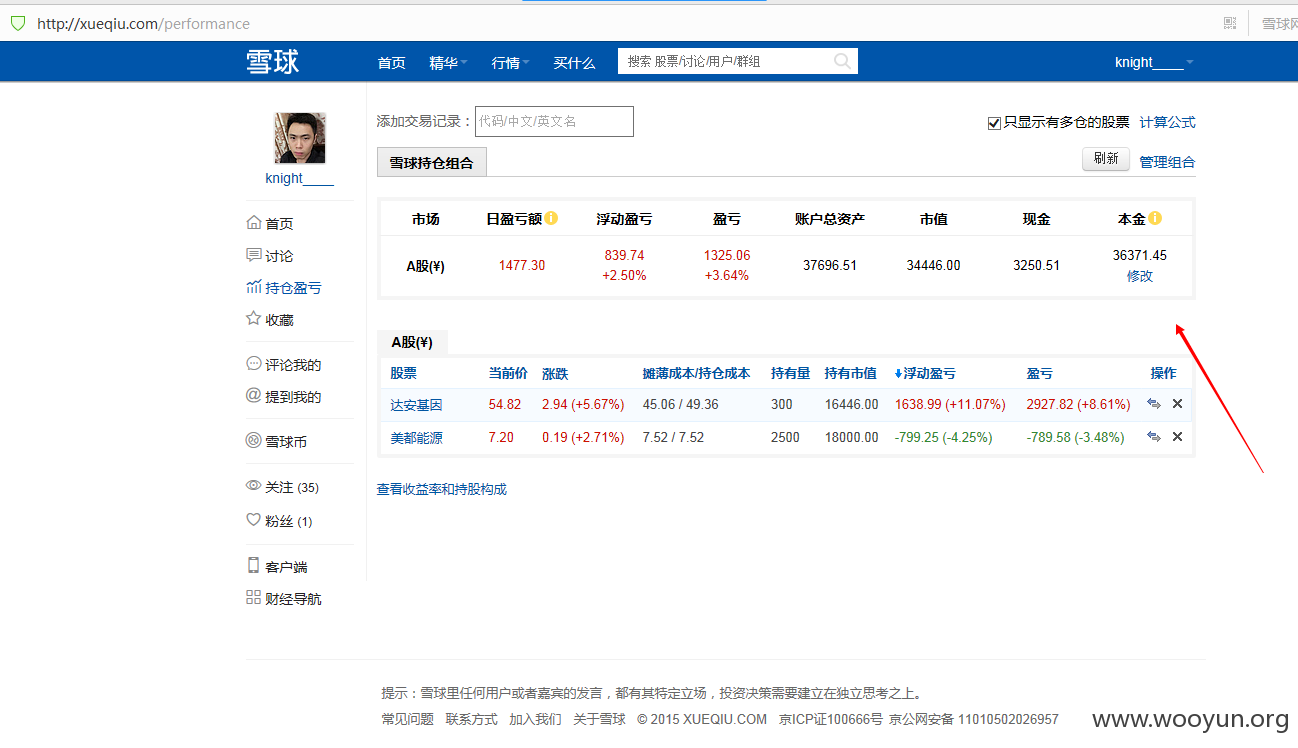1298x748 pixels.
Task: Open 客户端 mobile client link
Action: 277,567
